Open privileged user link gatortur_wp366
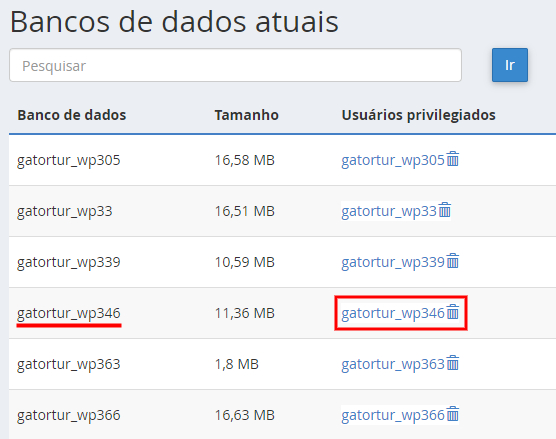Screen dimensions: 556x439 point(393,416)
